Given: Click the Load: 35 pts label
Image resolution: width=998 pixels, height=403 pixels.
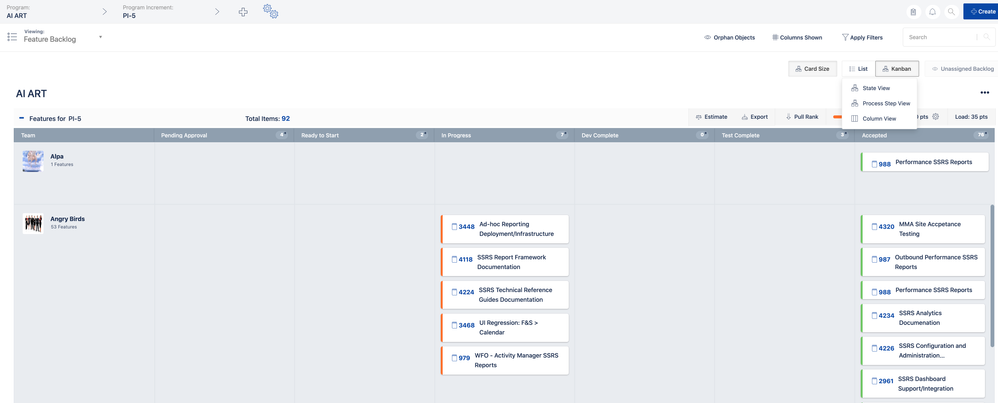Looking at the screenshot, I should coord(971,117).
